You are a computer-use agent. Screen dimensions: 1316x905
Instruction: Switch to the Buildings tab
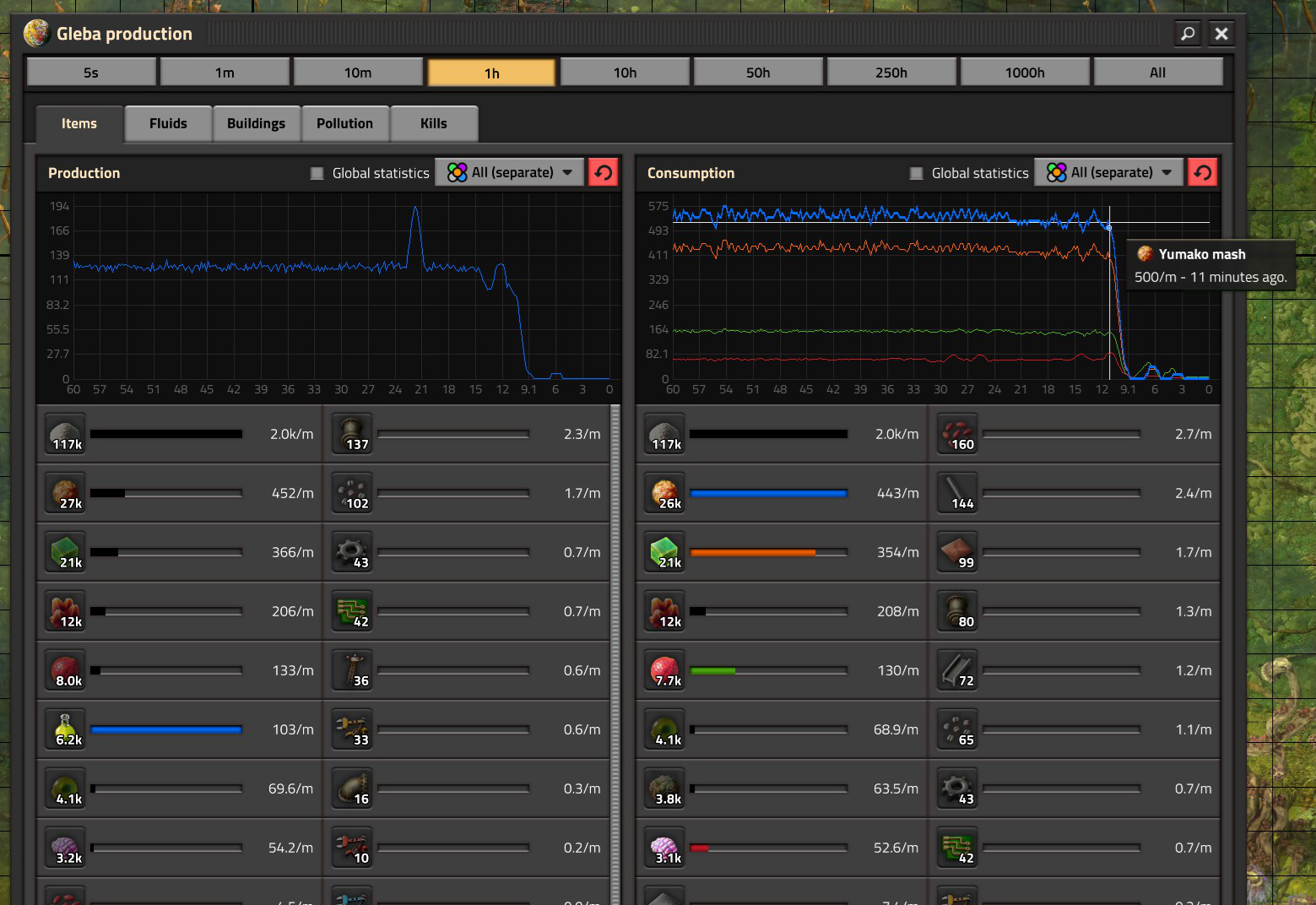[256, 123]
